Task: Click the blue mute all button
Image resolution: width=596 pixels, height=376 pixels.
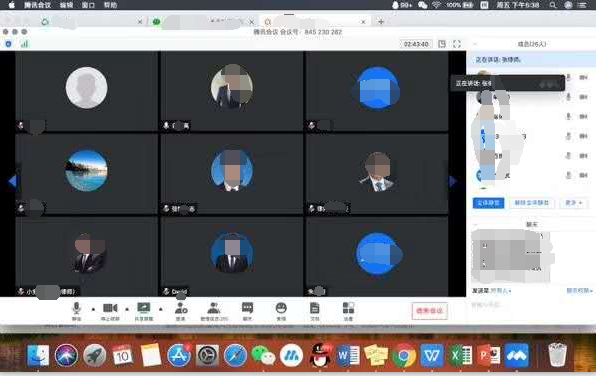Action: [x=488, y=203]
